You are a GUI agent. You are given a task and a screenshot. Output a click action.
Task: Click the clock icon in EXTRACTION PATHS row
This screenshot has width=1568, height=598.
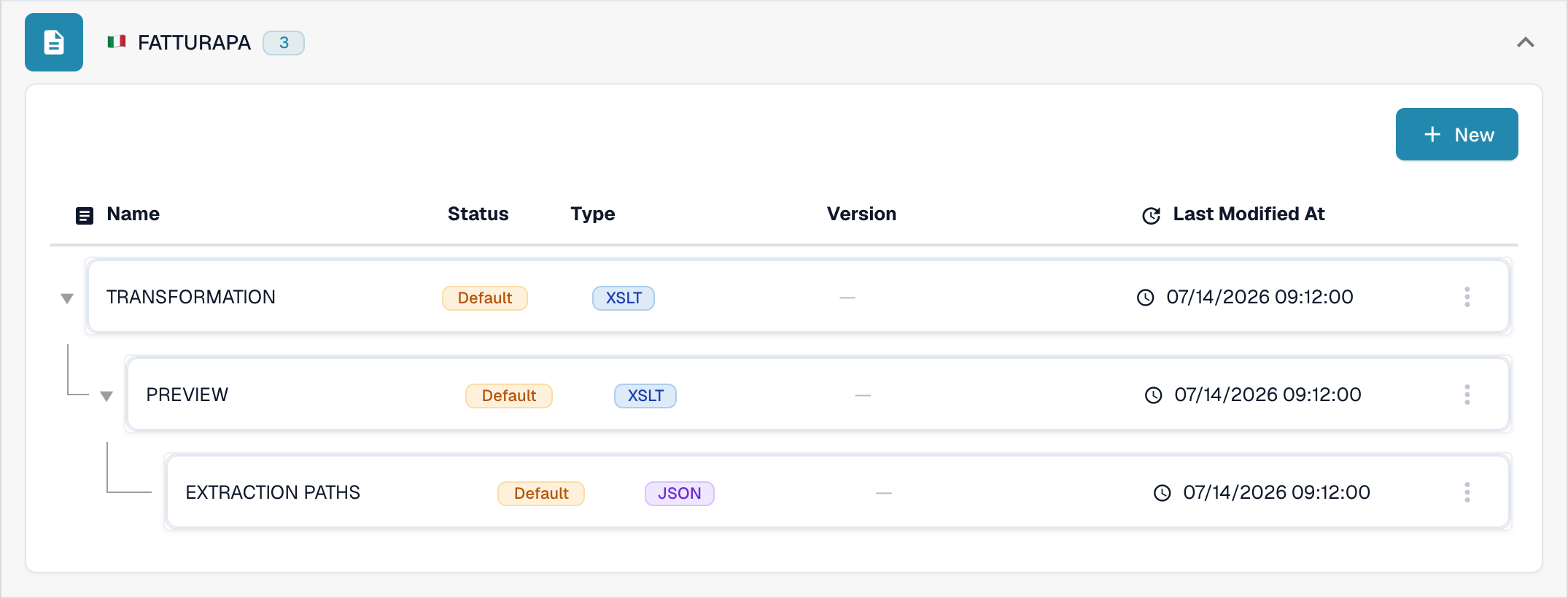tap(1163, 493)
